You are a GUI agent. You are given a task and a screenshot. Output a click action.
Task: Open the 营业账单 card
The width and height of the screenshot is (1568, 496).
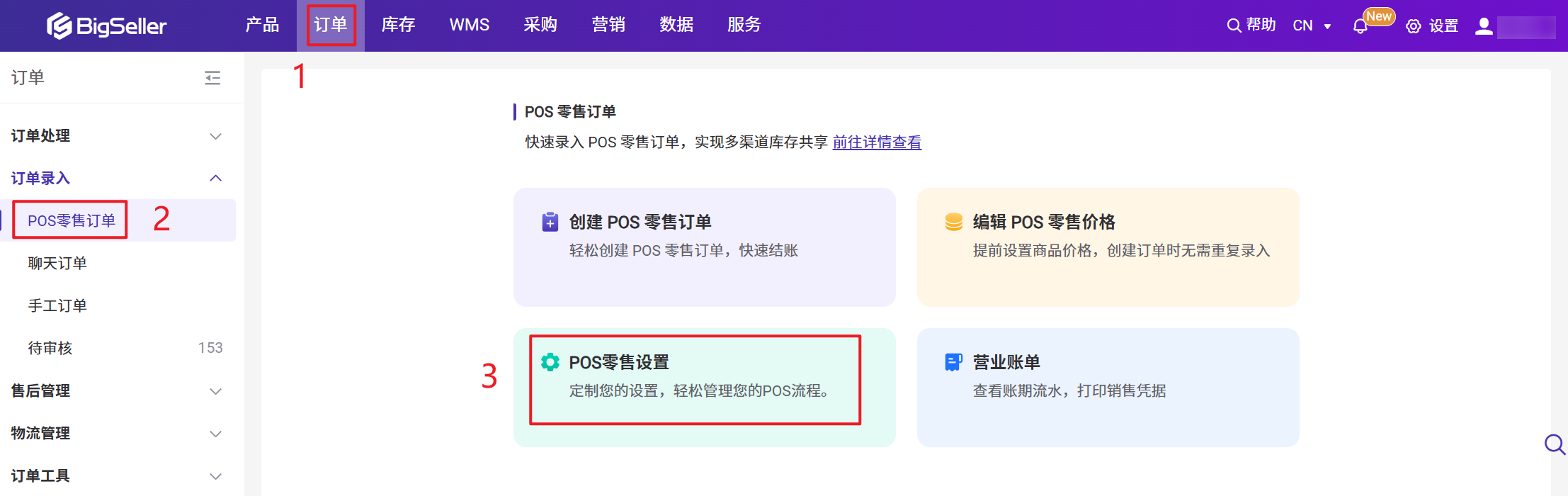tap(1108, 387)
